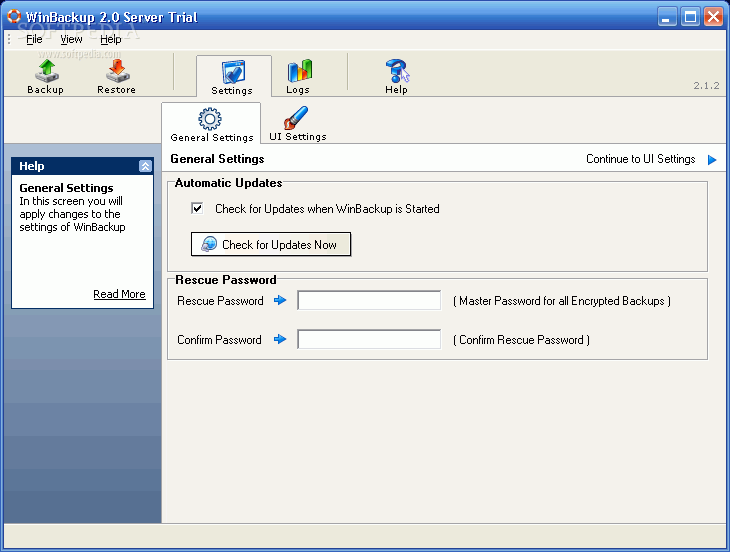Focus the Rescue Password field
The image size is (730, 552).
point(369,300)
